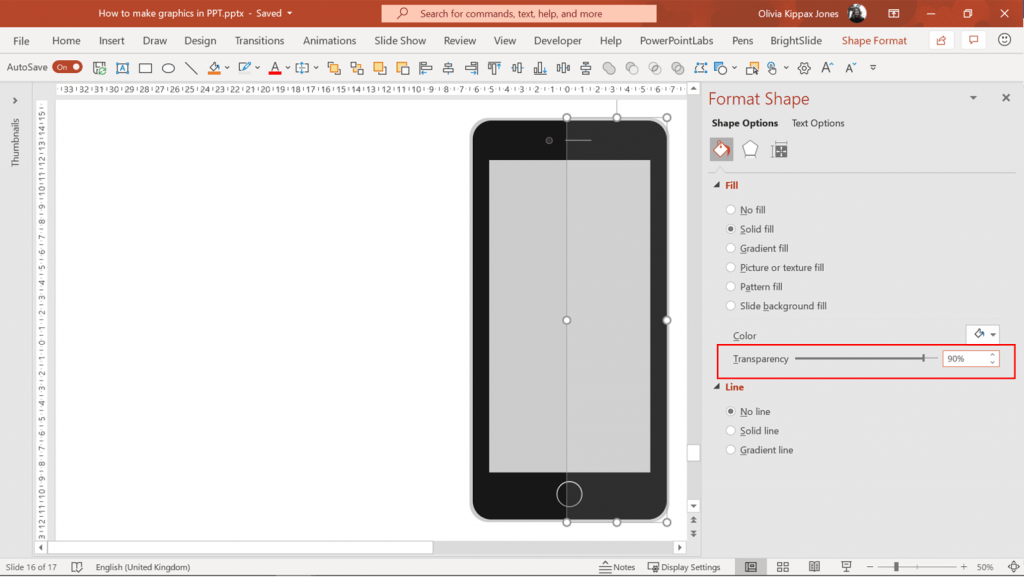The width and height of the screenshot is (1024, 577).
Task: Start Slide Show from the status bar
Action: [846, 567]
